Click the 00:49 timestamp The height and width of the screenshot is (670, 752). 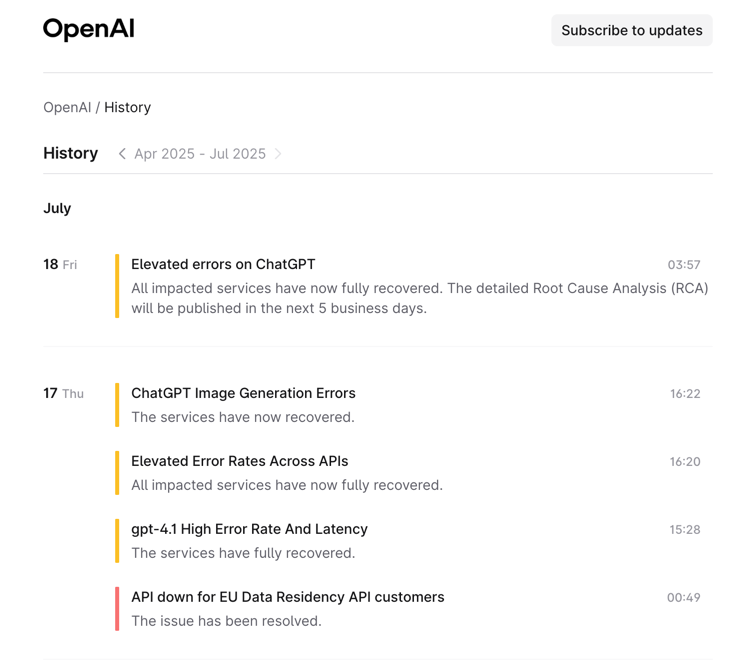tap(683, 598)
